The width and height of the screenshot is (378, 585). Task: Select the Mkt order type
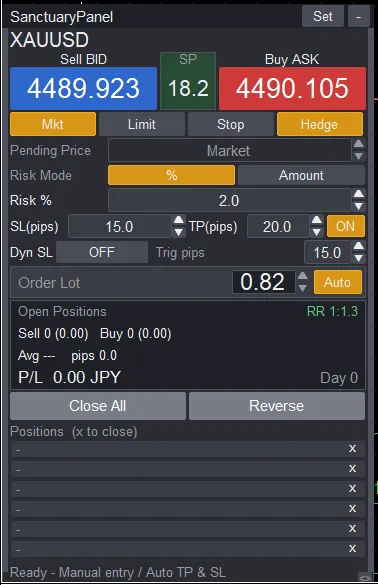point(53,124)
